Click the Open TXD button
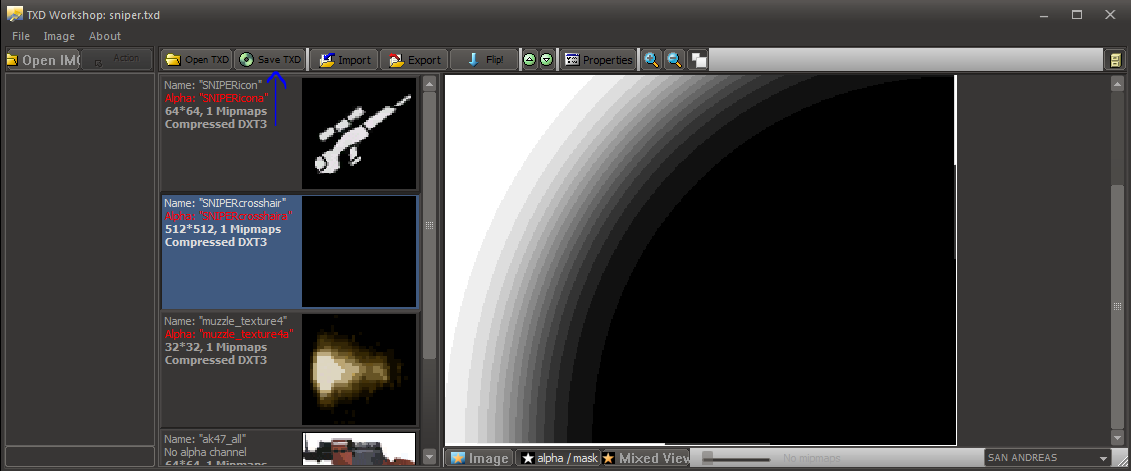 coord(197,60)
